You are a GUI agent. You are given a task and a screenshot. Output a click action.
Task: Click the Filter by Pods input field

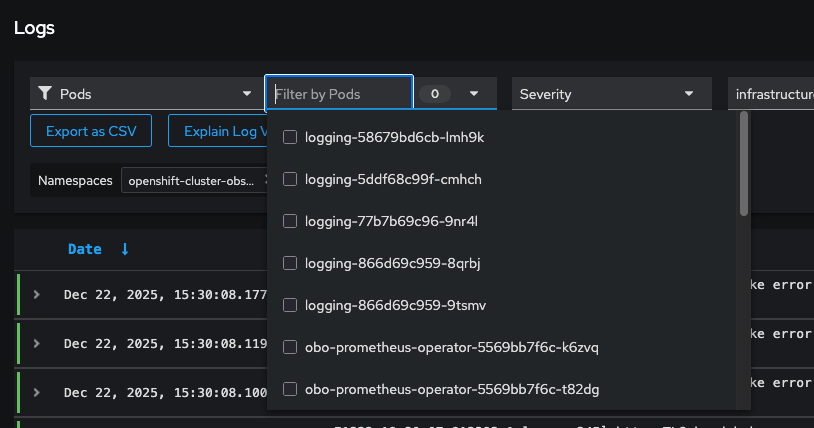[x=339, y=94]
